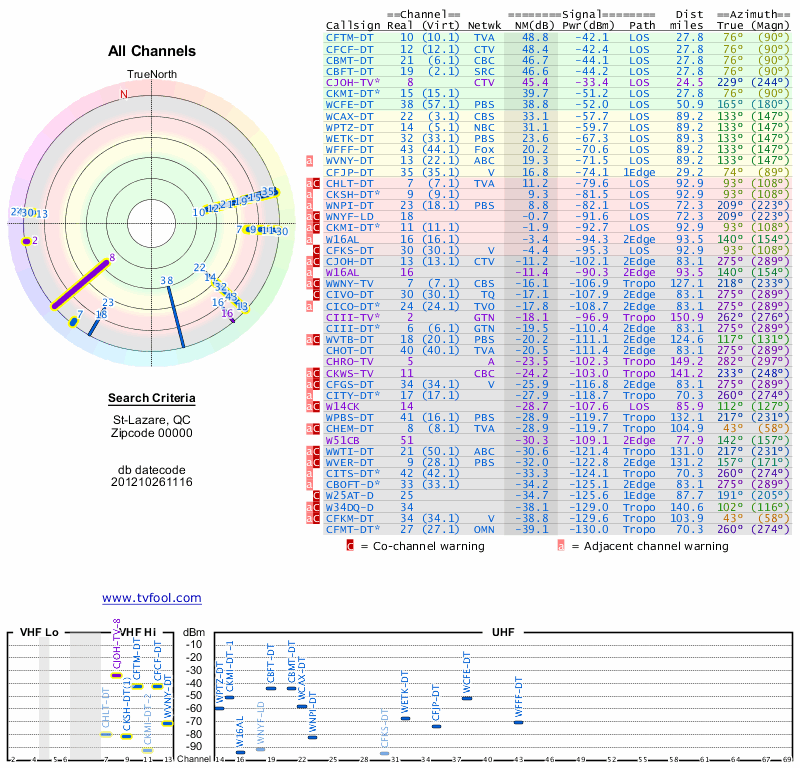Click the red N north marker on radar
800x768 pixels.
(x=124, y=95)
